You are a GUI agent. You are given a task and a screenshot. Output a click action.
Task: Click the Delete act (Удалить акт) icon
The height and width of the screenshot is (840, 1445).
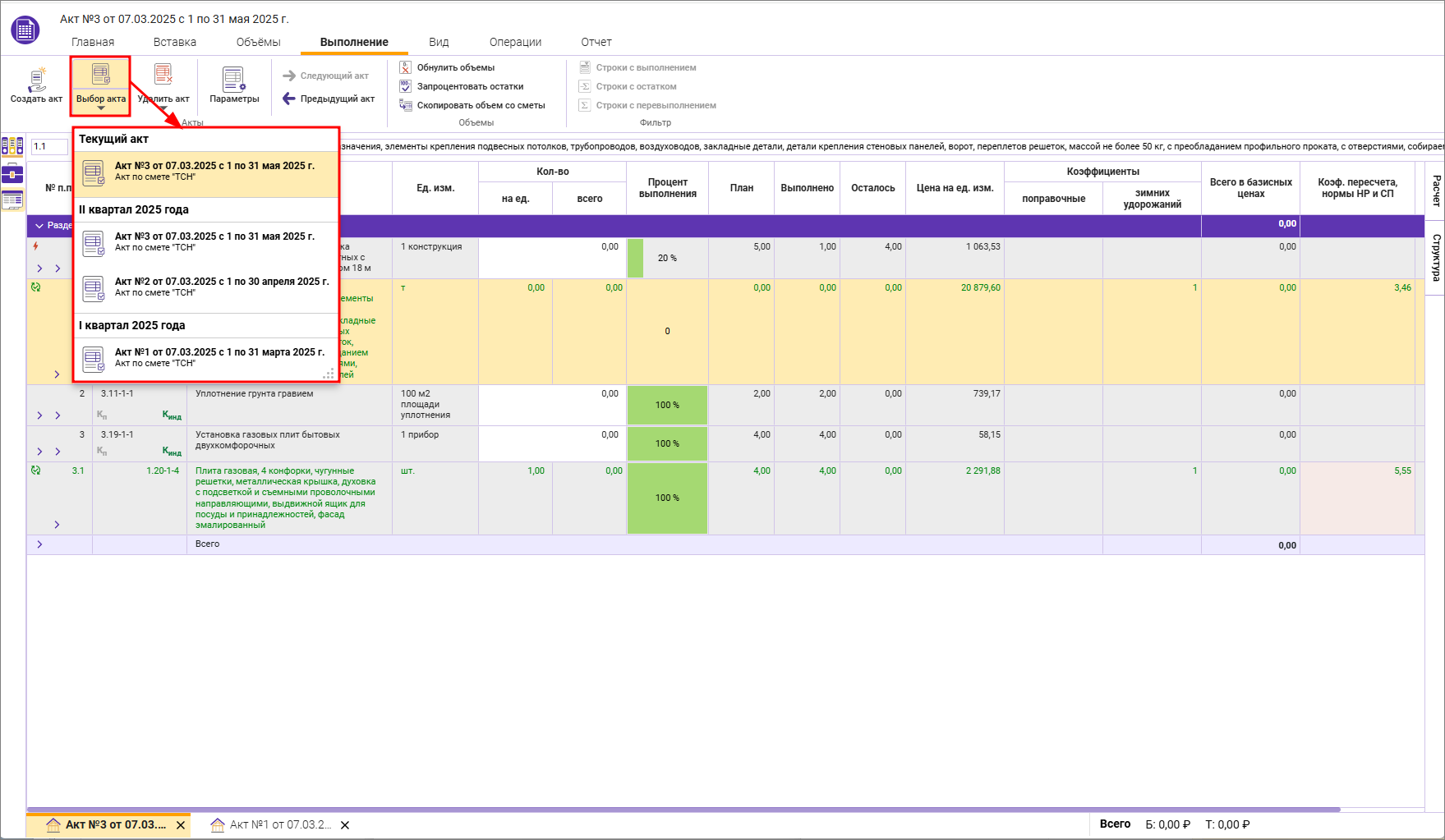tap(163, 76)
